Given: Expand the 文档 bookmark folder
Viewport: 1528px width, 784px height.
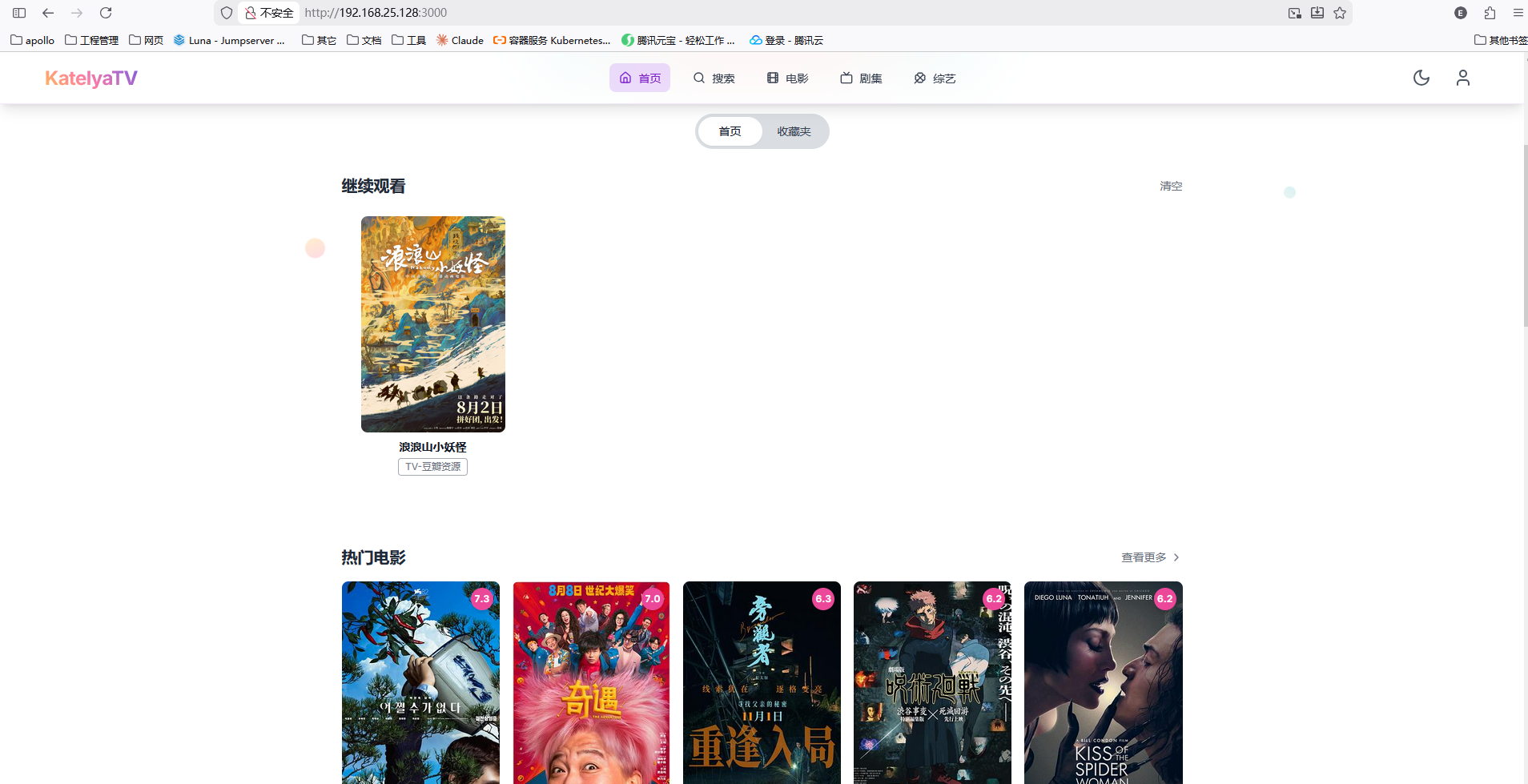Looking at the screenshot, I should coord(364,40).
